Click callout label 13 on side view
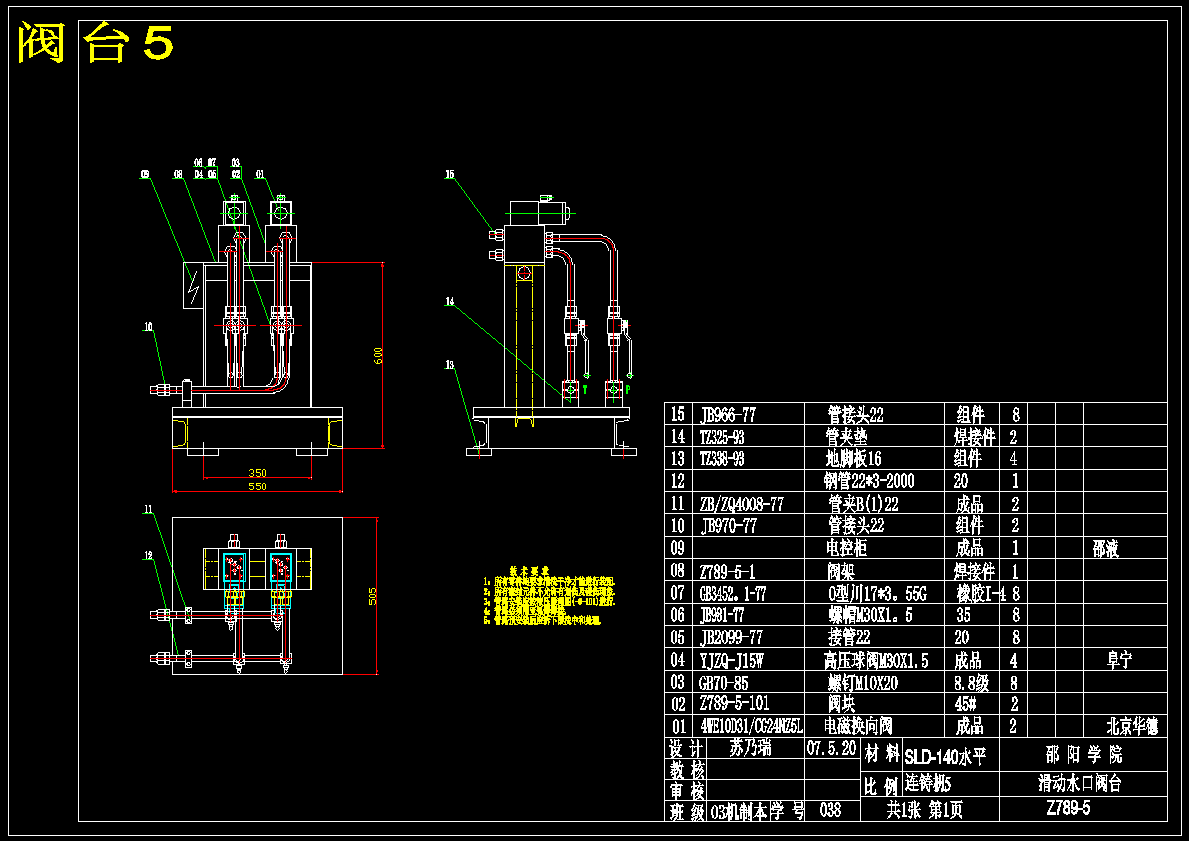This screenshot has width=1189, height=841. pos(450,366)
